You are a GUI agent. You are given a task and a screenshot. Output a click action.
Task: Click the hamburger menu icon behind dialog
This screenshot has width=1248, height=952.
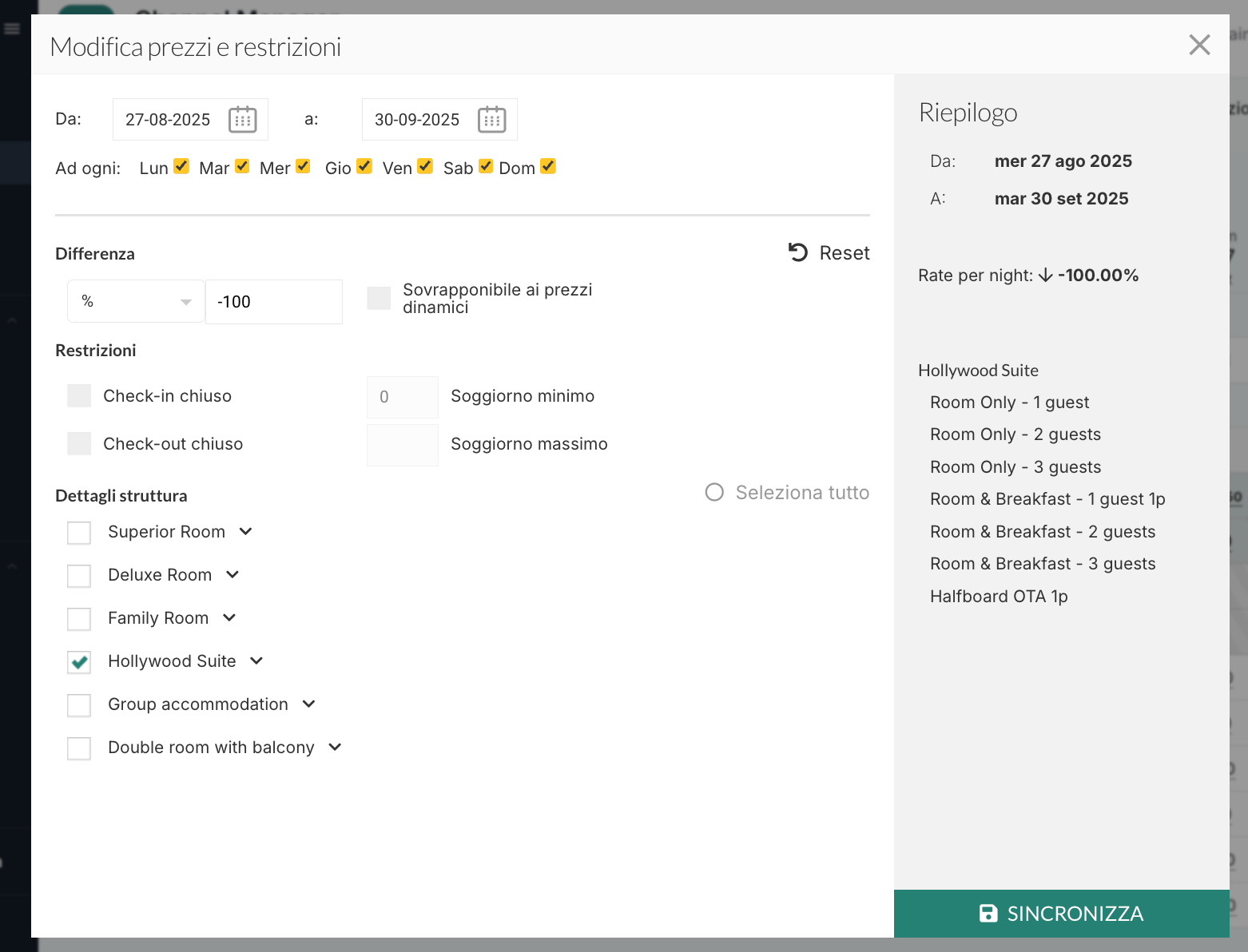(12, 30)
